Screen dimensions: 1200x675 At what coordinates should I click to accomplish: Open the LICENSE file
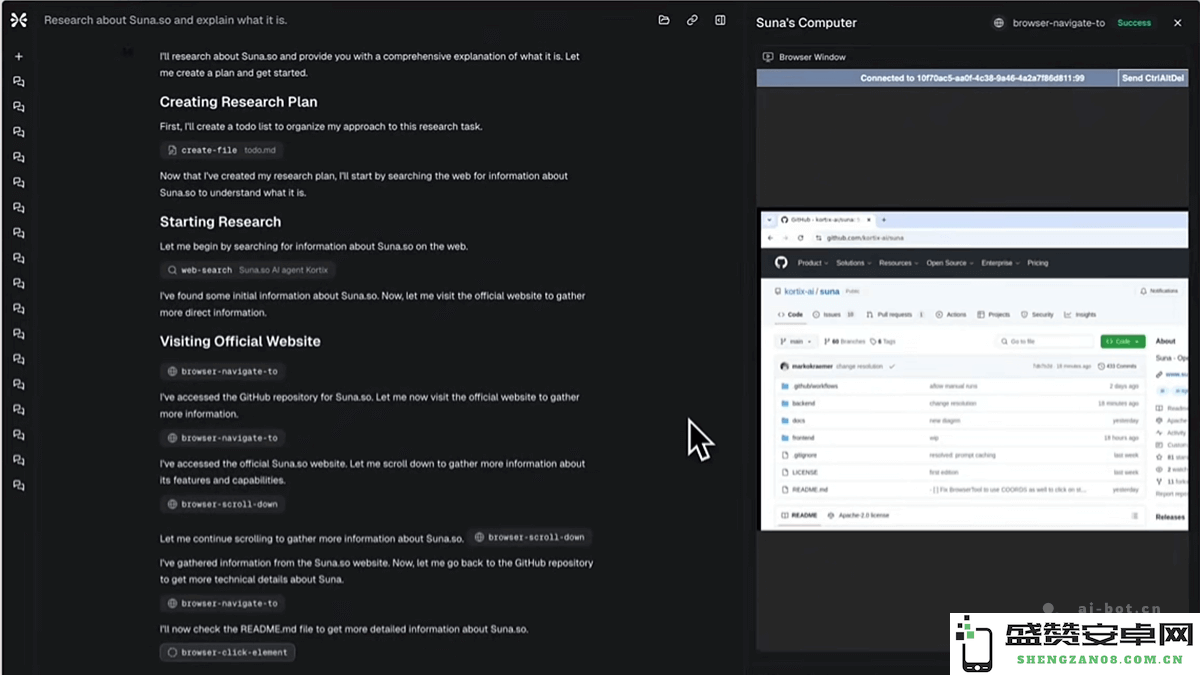805,472
